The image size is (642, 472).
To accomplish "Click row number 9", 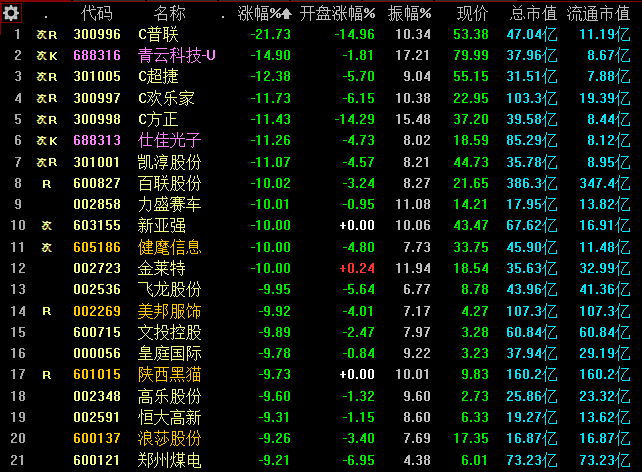I will tap(18, 204).
